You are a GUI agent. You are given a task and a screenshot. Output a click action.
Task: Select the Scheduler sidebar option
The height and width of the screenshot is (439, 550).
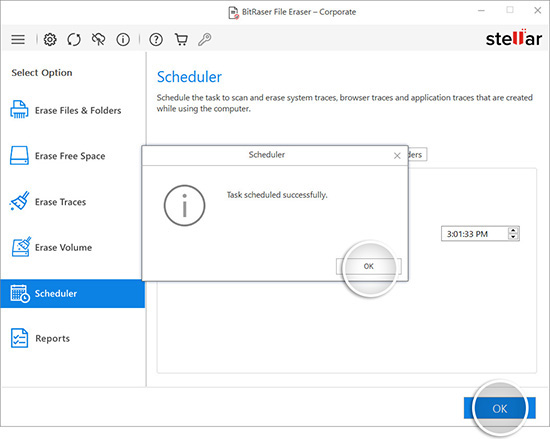click(x=73, y=293)
